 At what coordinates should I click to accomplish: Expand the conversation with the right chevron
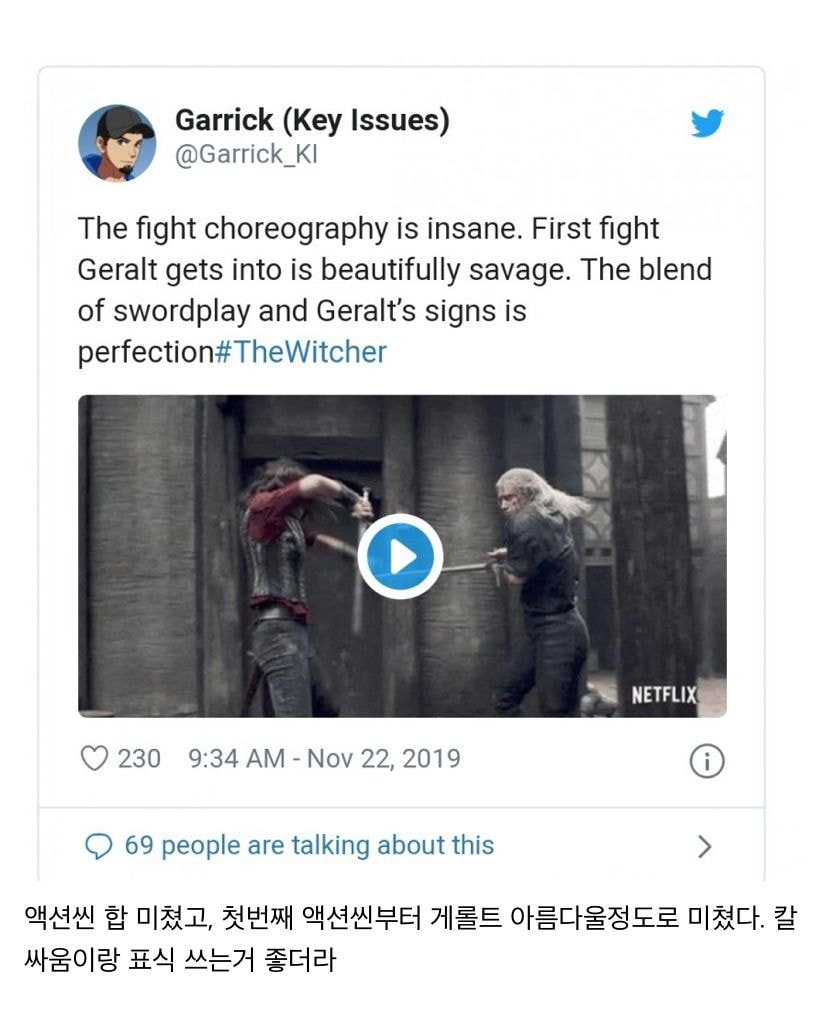point(704,847)
